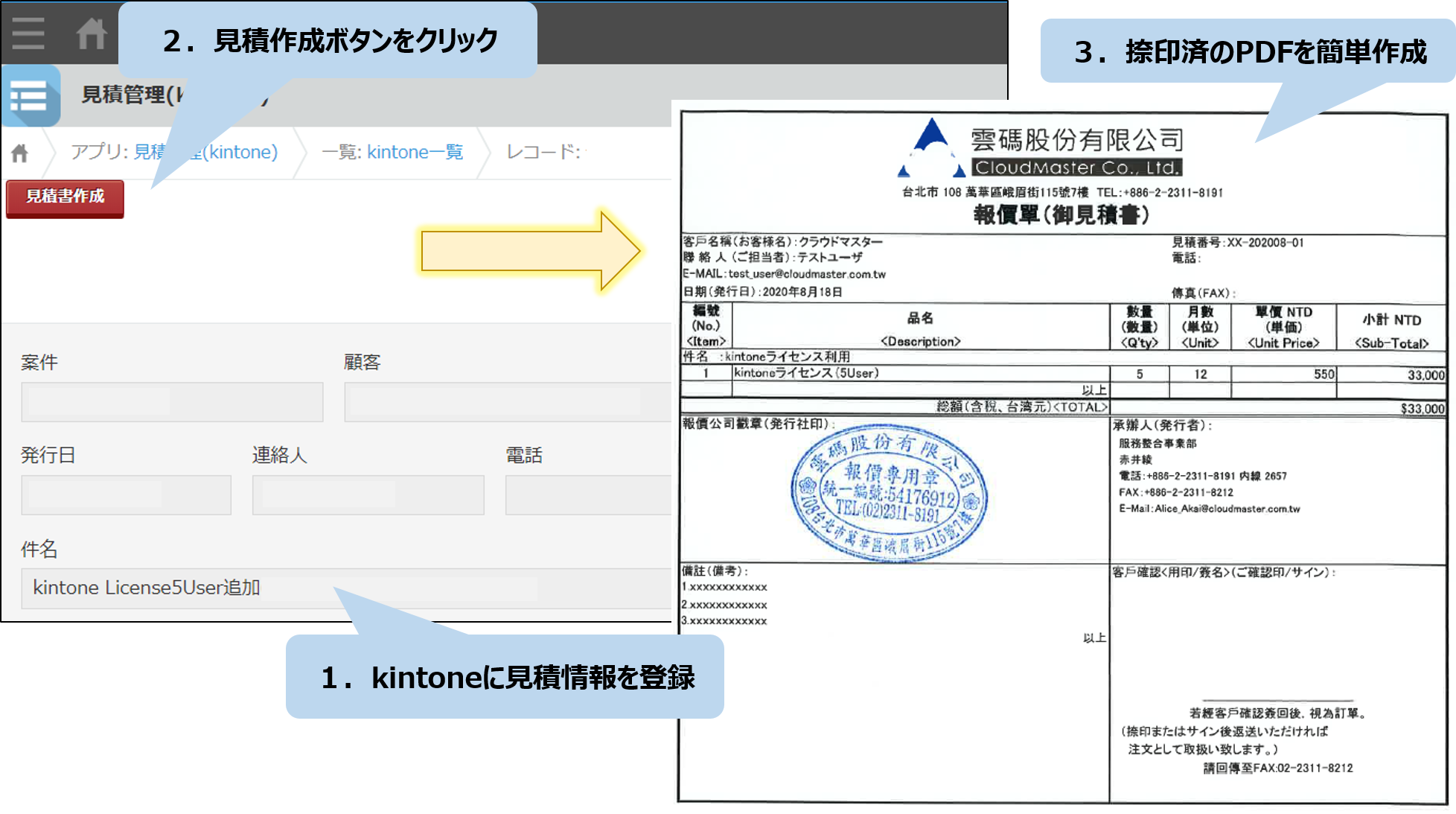Select the 発行日 date field
Image resolution: width=1456 pixels, height=814 pixels.
pos(127,494)
